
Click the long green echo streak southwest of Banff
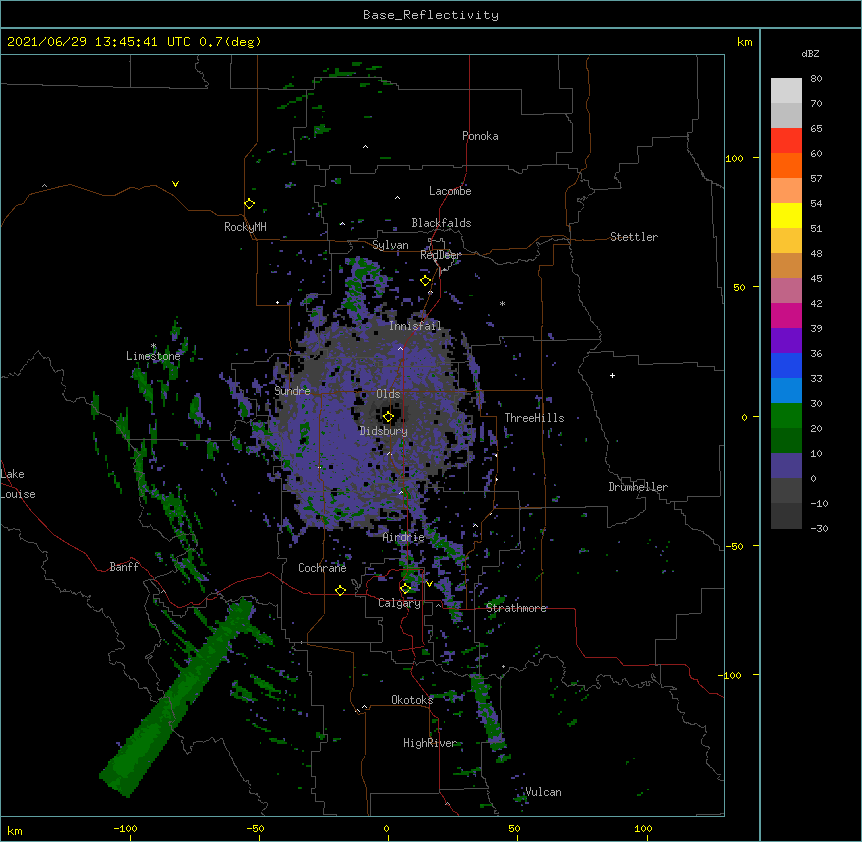click(x=177, y=699)
